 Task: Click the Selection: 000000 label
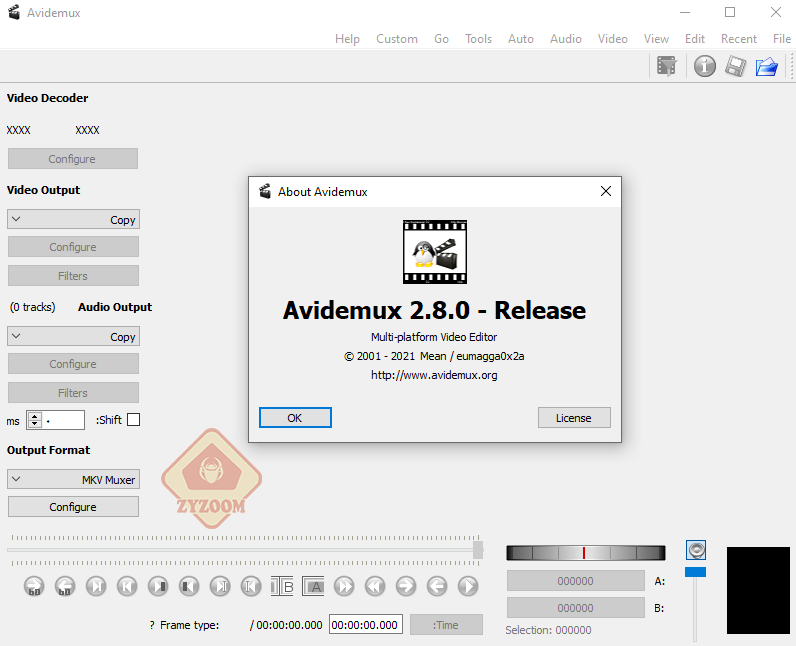click(548, 630)
